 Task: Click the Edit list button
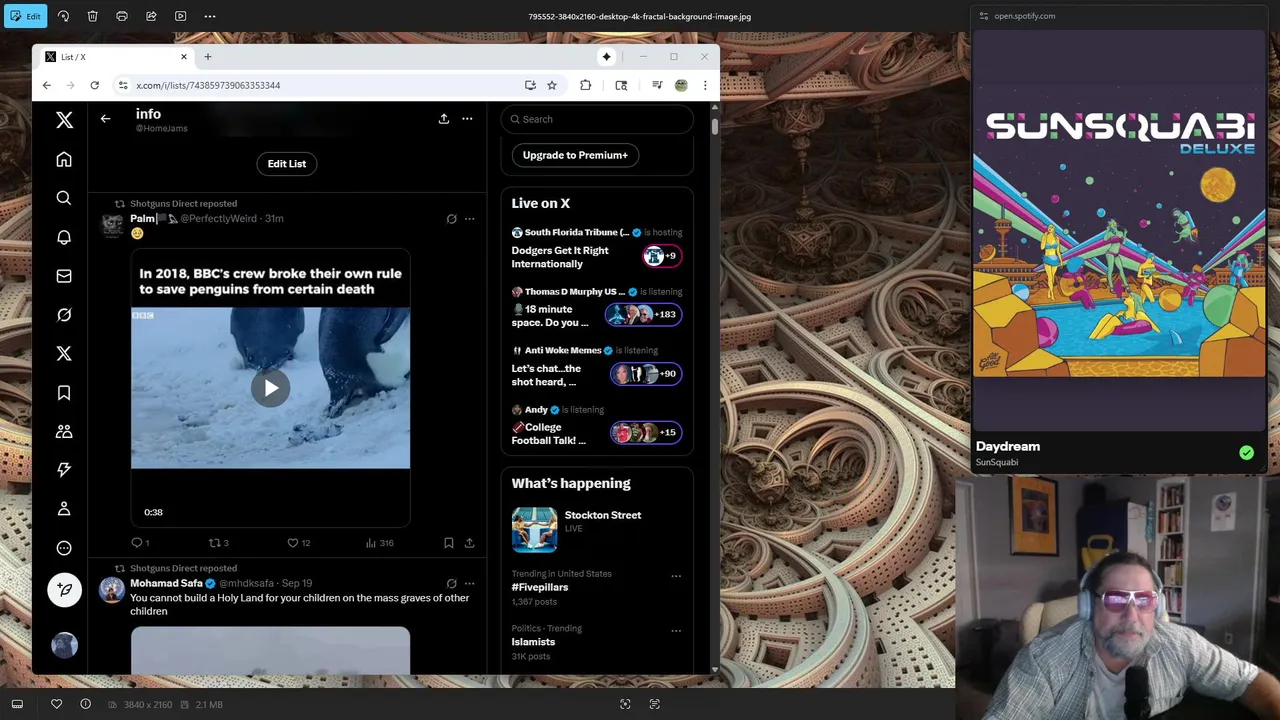click(287, 164)
